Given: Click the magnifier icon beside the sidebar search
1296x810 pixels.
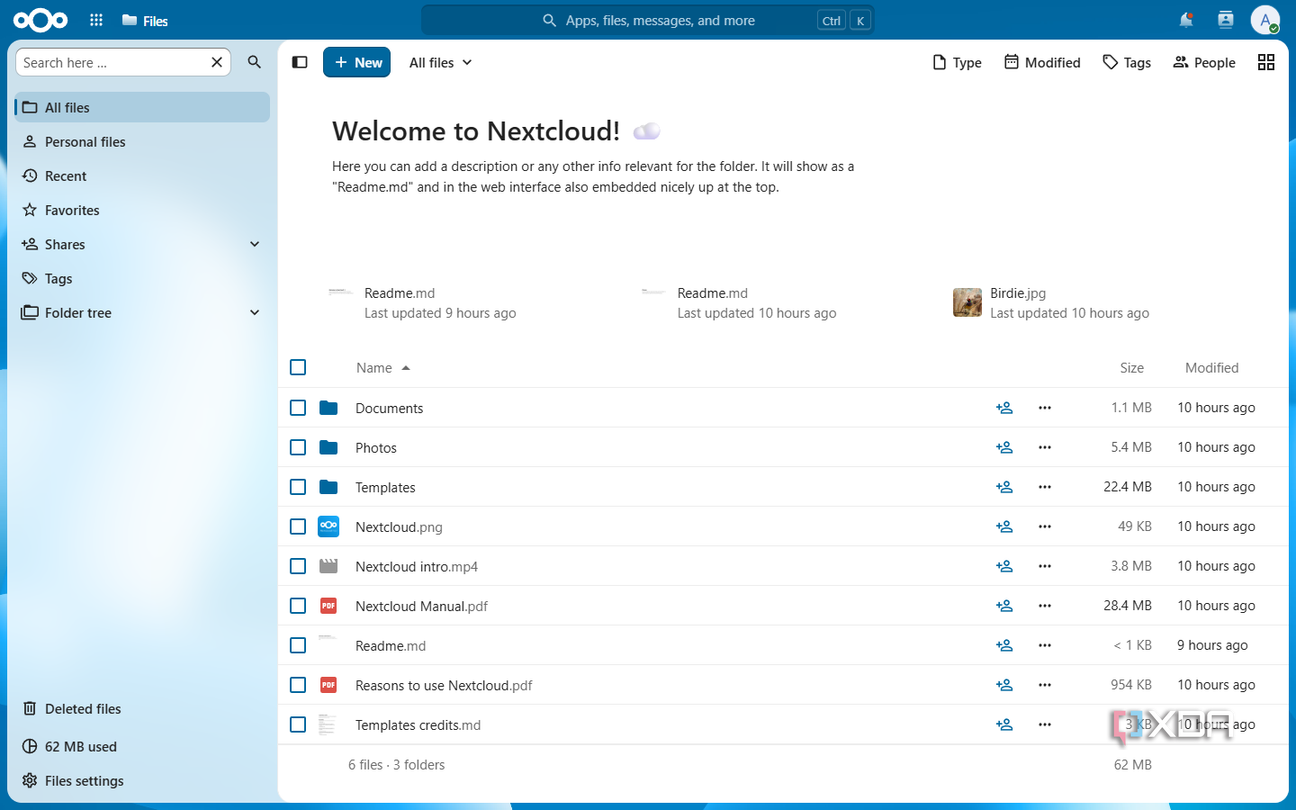Looking at the screenshot, I should coord(254,62).
